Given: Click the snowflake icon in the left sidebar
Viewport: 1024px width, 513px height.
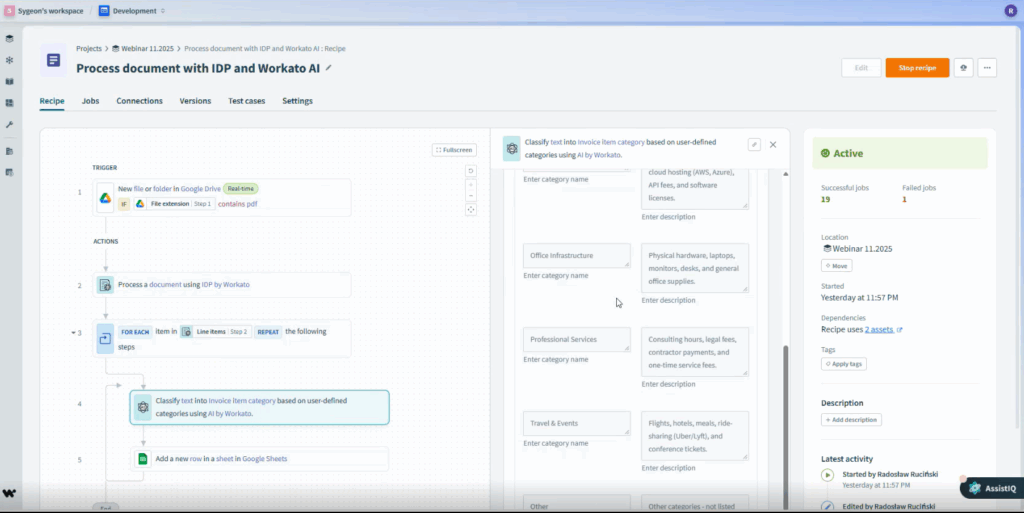Looking at the screenshot, I should [9, 60].
